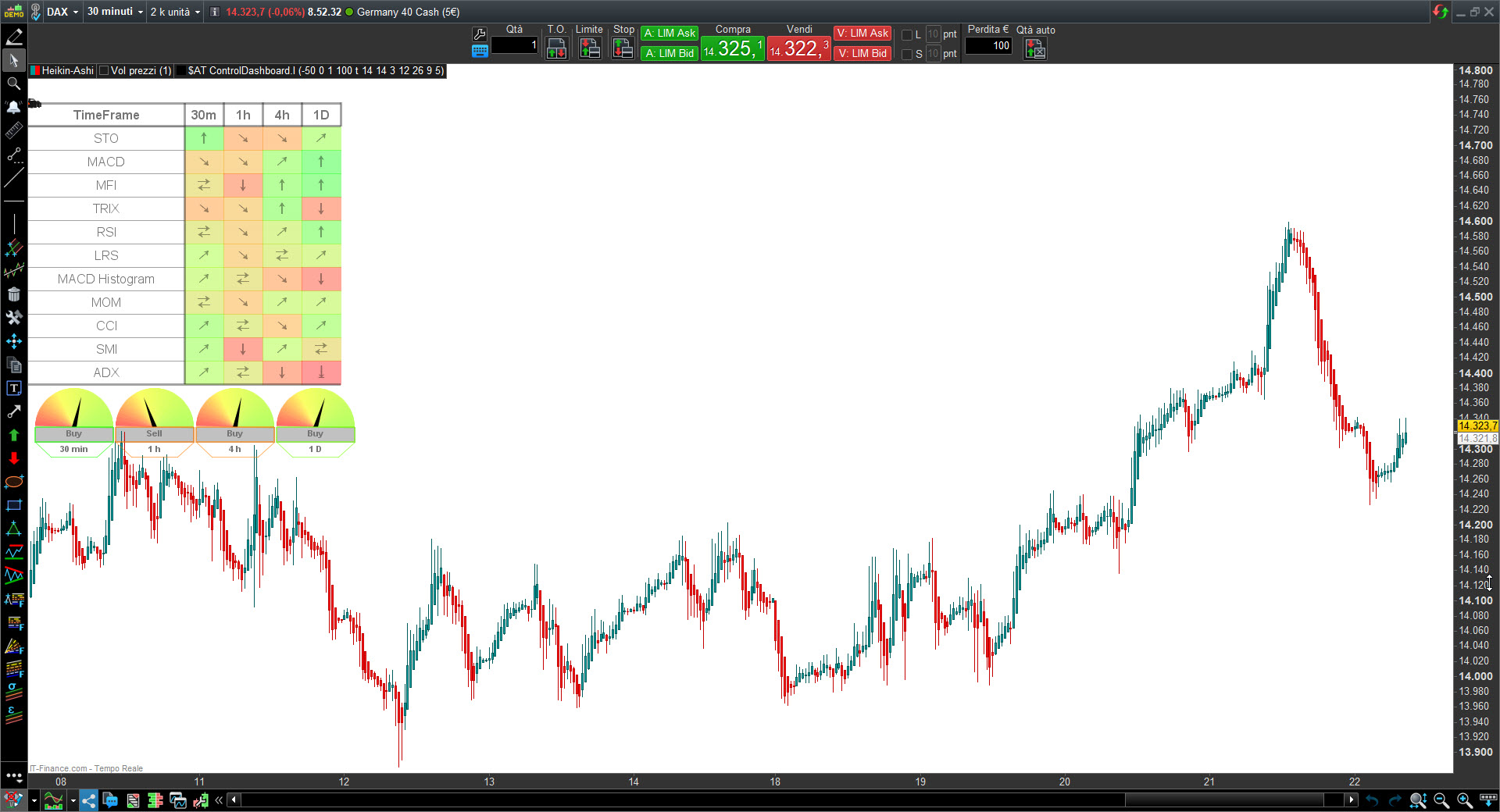Activate the cursor pointer tool
This screenshot has height=812, width=1500.
point(14,60)
